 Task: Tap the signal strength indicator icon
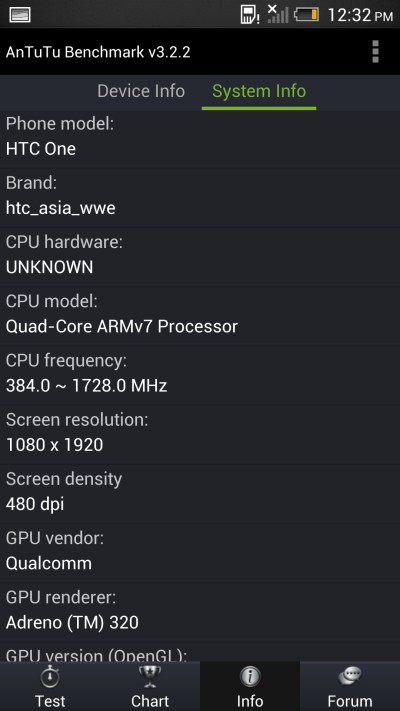click(x=278, y=14)
